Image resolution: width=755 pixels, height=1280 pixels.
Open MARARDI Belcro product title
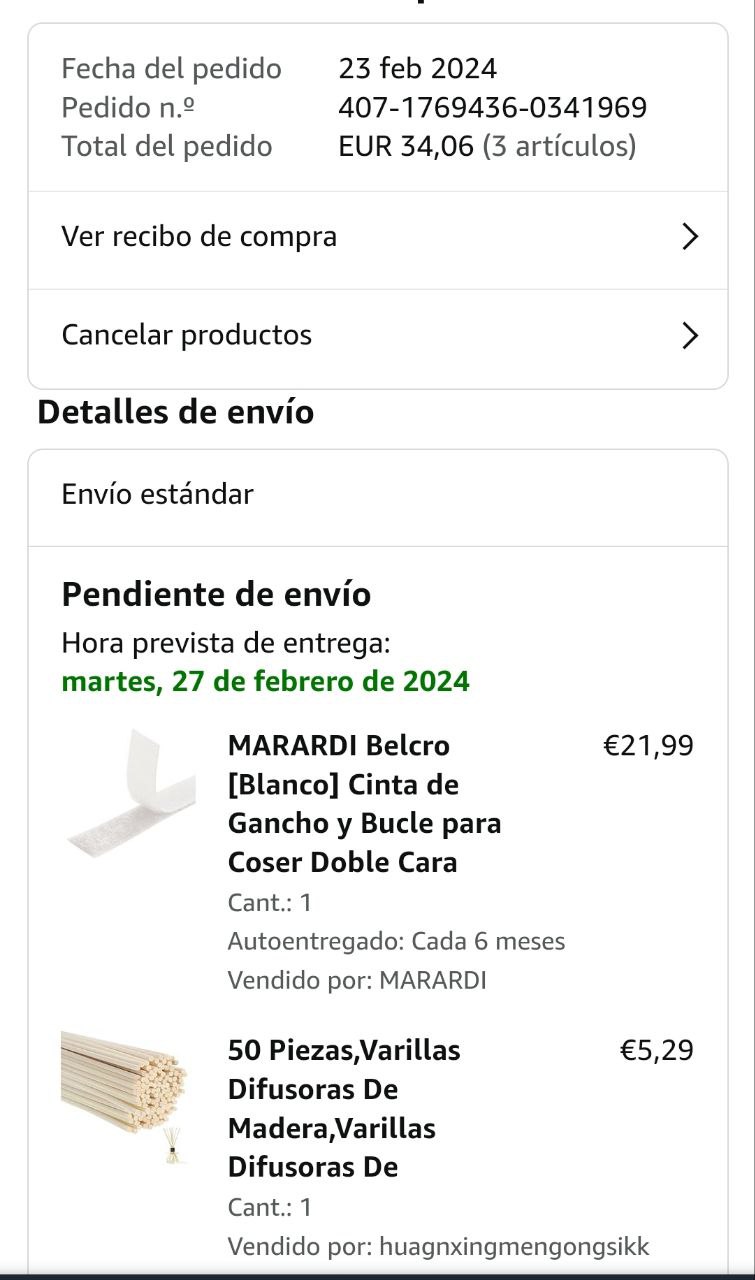(364, 803)
